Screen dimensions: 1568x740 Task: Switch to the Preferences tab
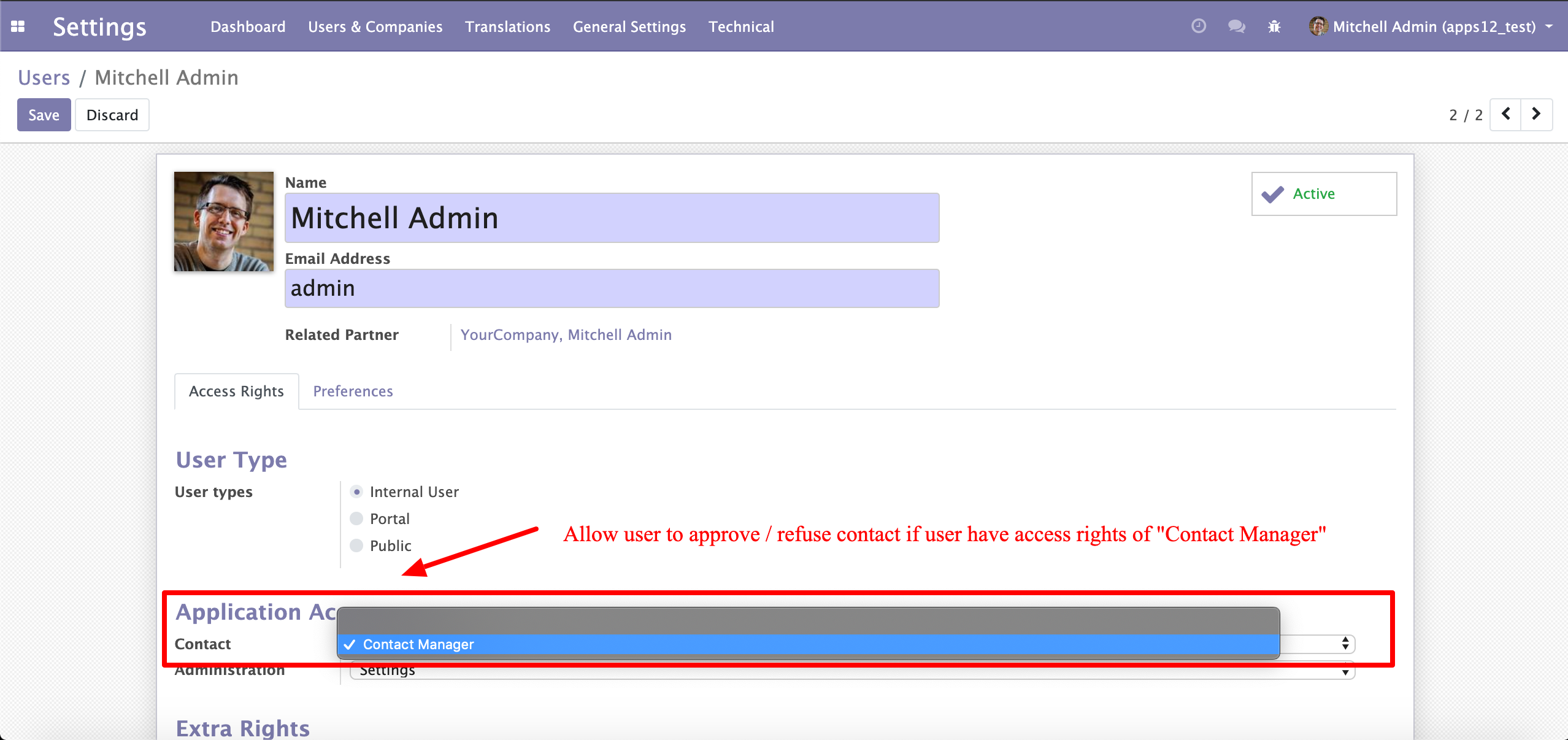pyautogui.click(x=353, y=391)
